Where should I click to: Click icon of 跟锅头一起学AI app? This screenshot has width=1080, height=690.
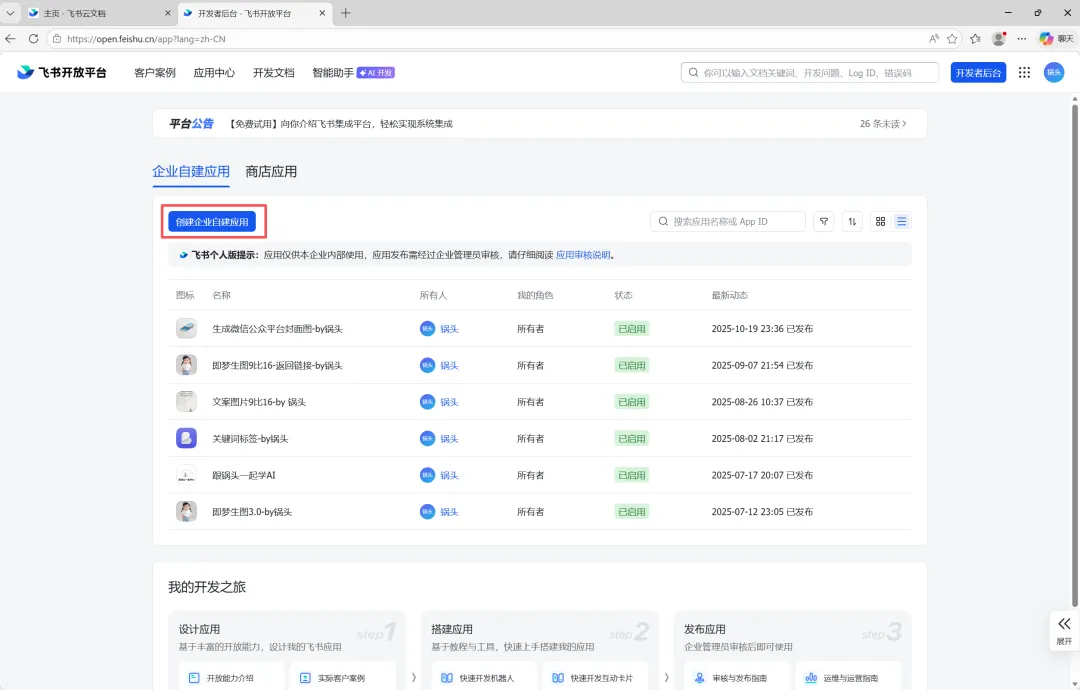tap(186, 474)
